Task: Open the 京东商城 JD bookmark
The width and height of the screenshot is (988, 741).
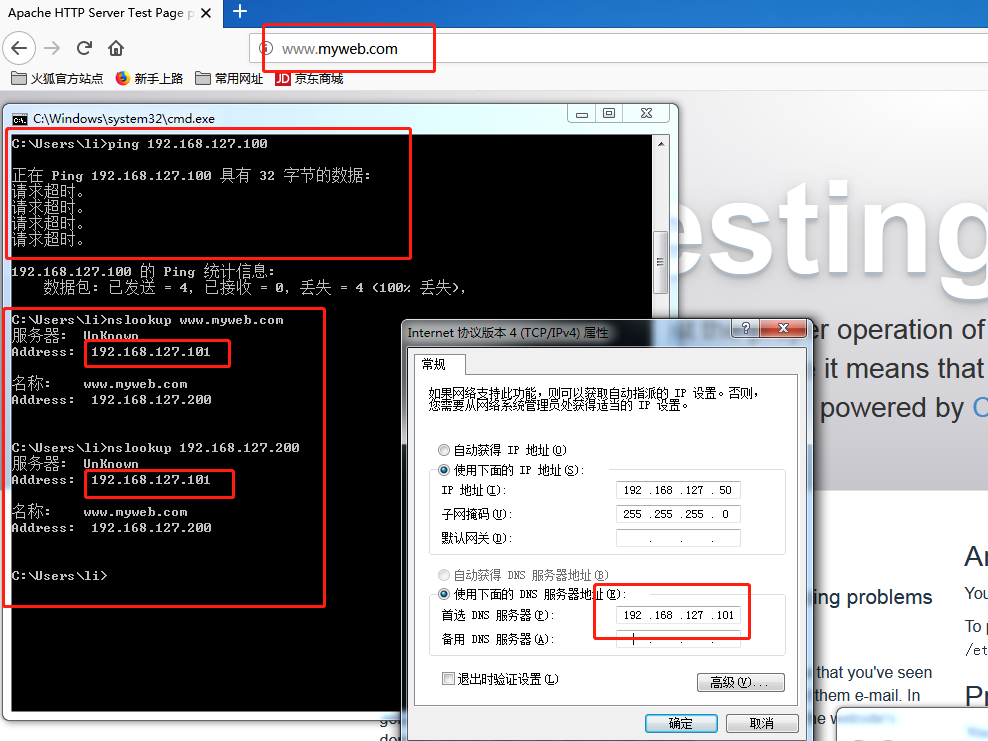Action: (x=309, y=79)
